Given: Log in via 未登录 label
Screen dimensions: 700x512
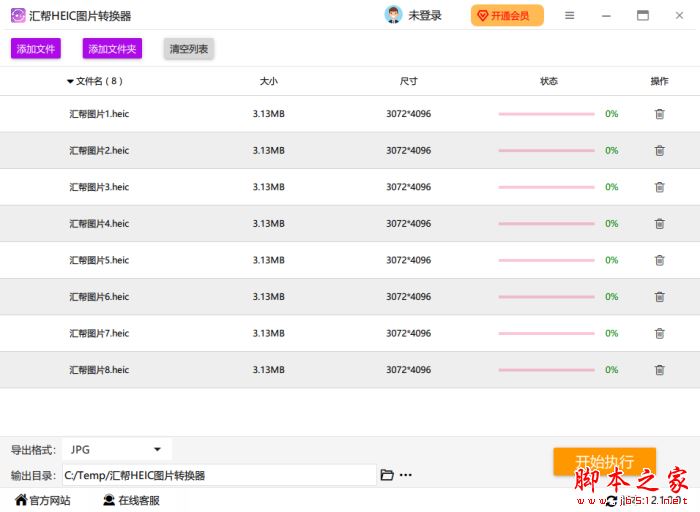Looking at the screenshot, I should [425, 16].
